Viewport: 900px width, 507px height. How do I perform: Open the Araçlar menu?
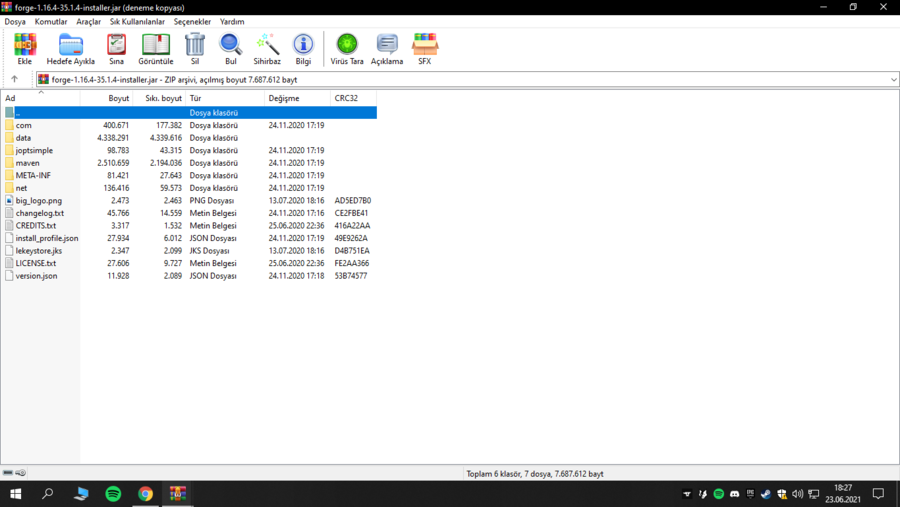88,21
